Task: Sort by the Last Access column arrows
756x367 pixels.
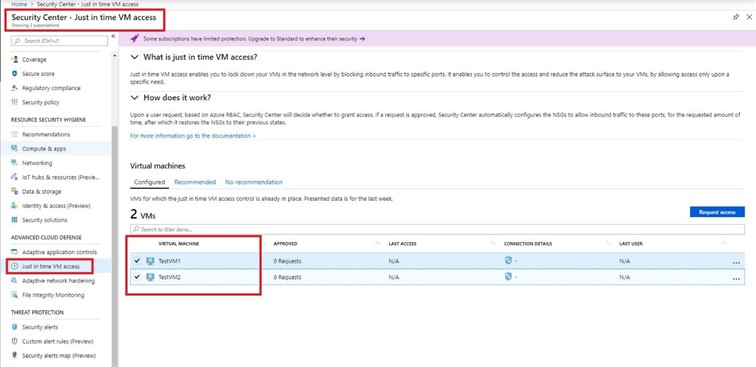Action: point(493,244)
